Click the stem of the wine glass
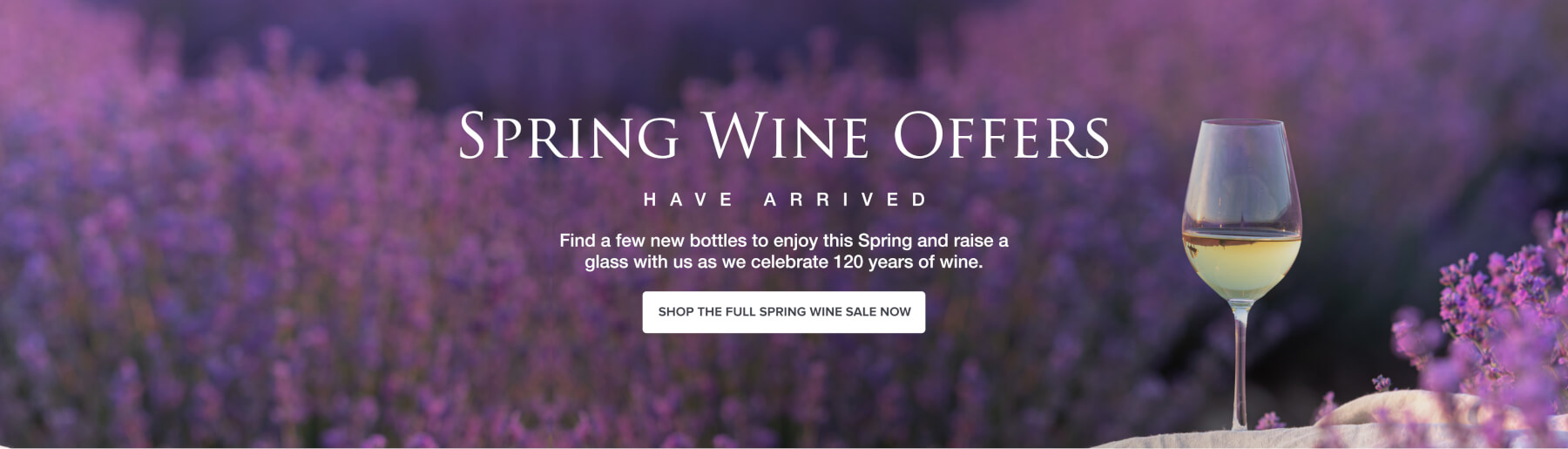The image size is (1568, 449). (x=1240, y=357)
